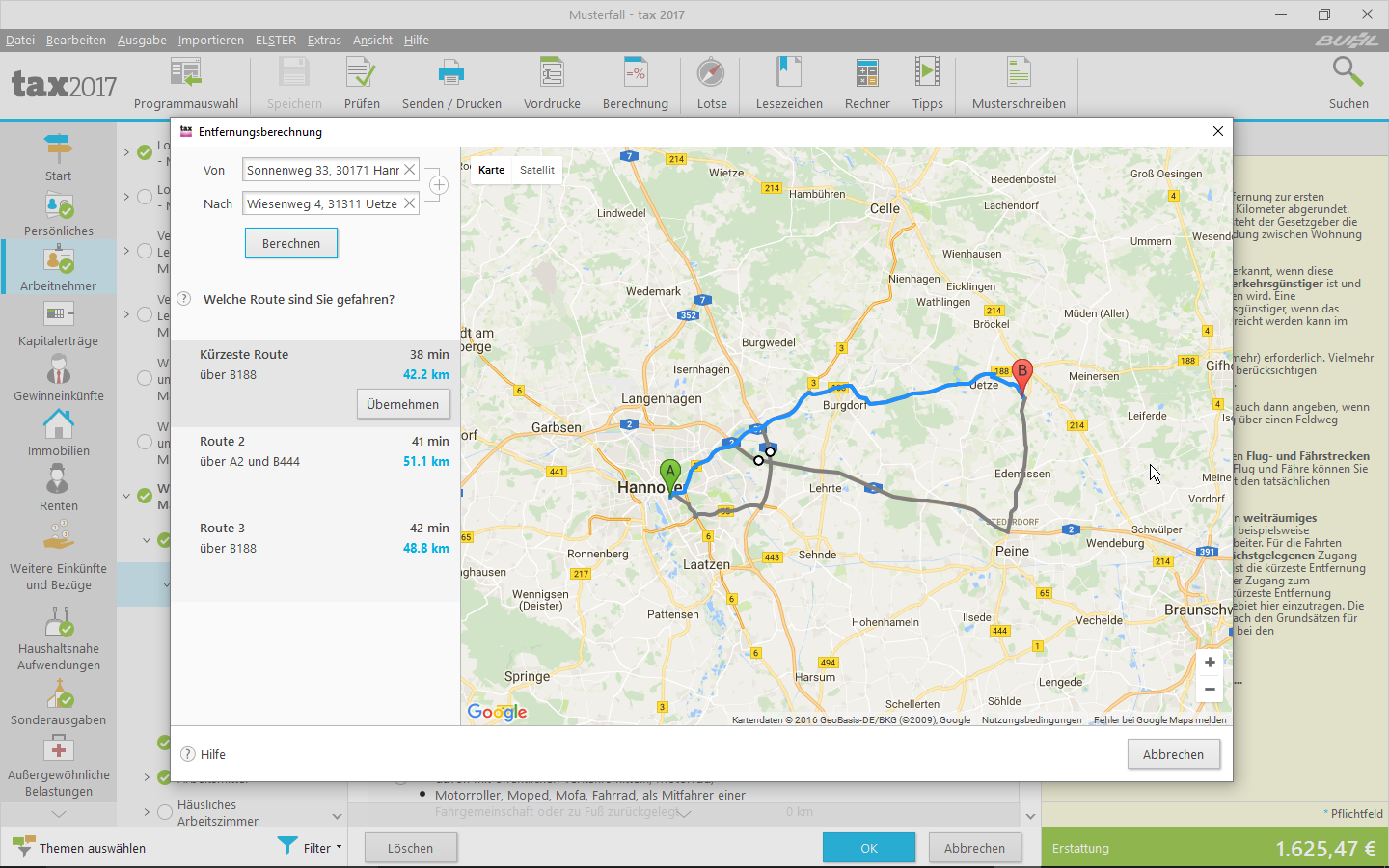
Task: Clear the Von address field
Action: [409, 170]
